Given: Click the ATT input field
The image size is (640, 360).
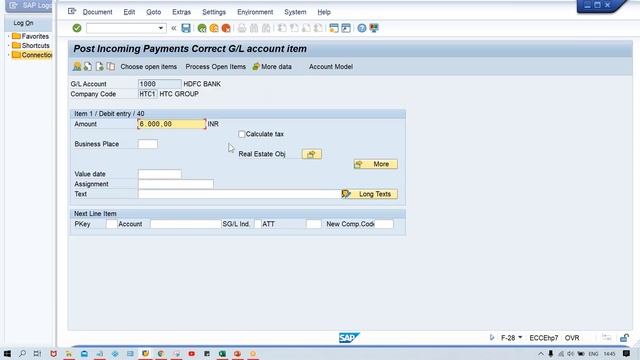Looking at the screenshot, I should (x=313, y=224).
